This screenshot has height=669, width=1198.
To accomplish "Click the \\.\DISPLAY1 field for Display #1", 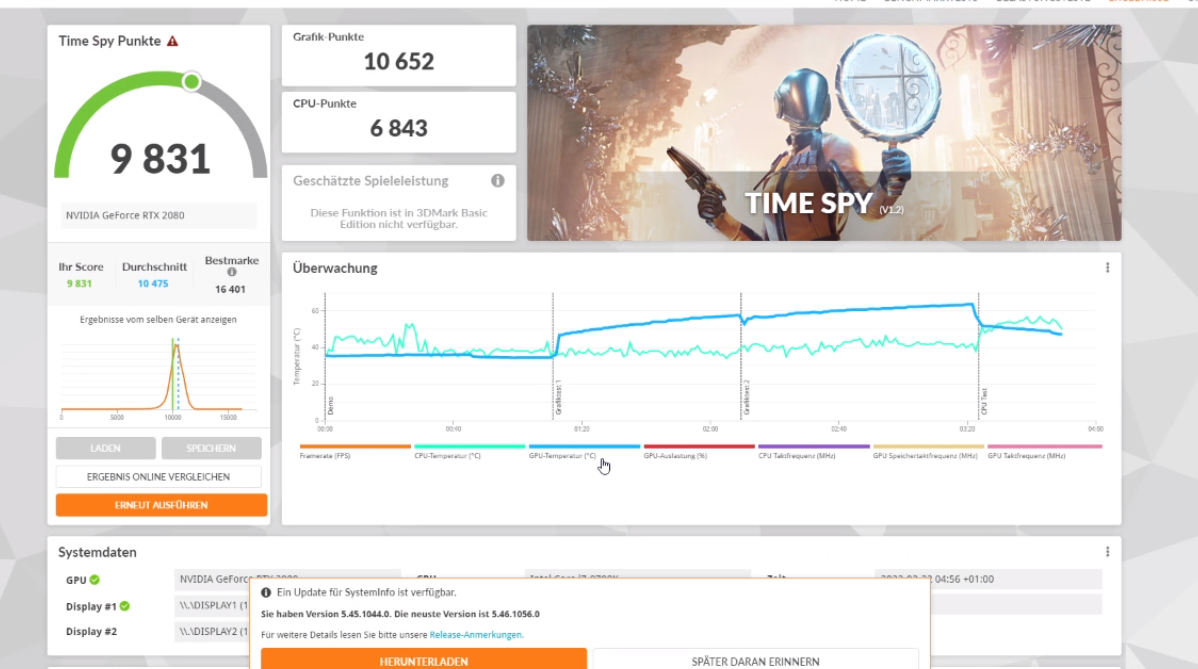I will tap(213, 606).
